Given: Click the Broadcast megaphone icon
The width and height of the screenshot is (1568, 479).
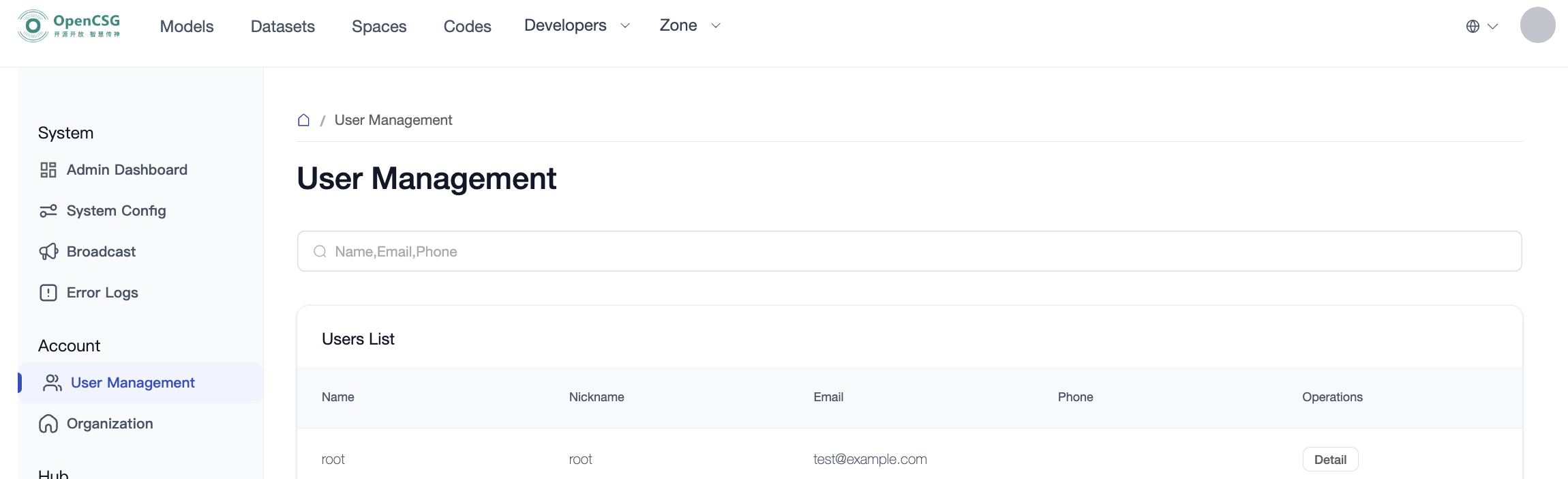Looking at the screenshot, I should point(48,252).
